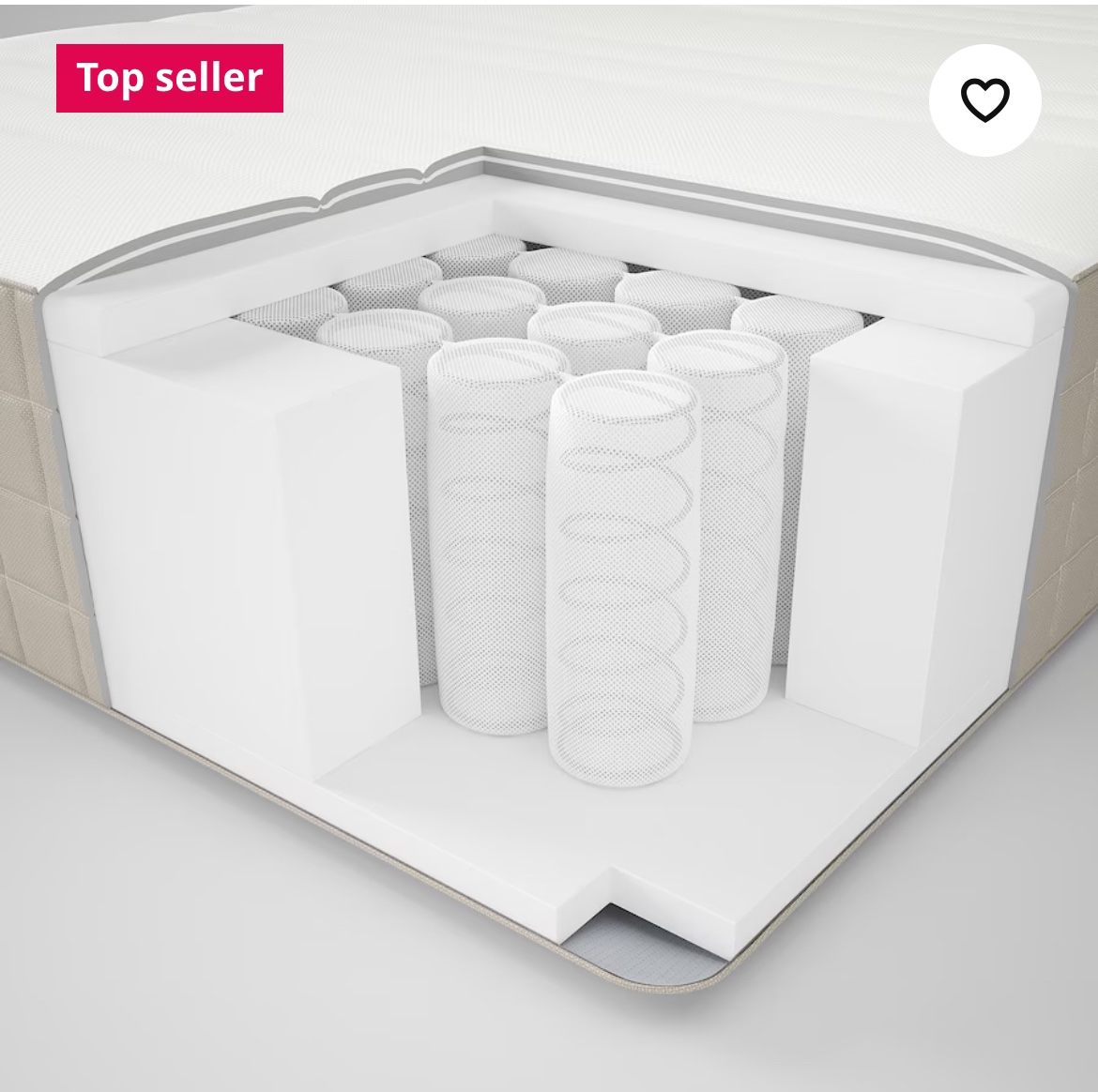Image resolution: width=1098 pixels, height=1092 pixels.
Task: Click the pink Top seller badge
Action: tap(170, 78)
